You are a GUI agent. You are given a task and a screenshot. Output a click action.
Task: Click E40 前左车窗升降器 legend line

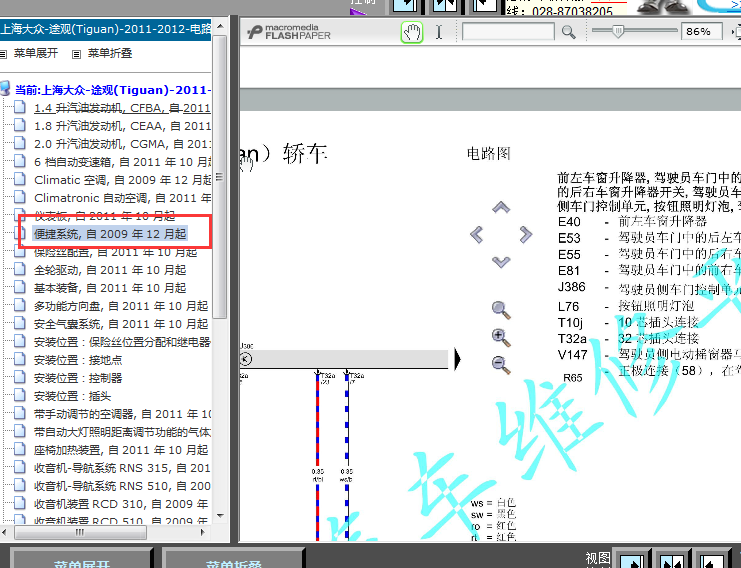pos(632,222)
